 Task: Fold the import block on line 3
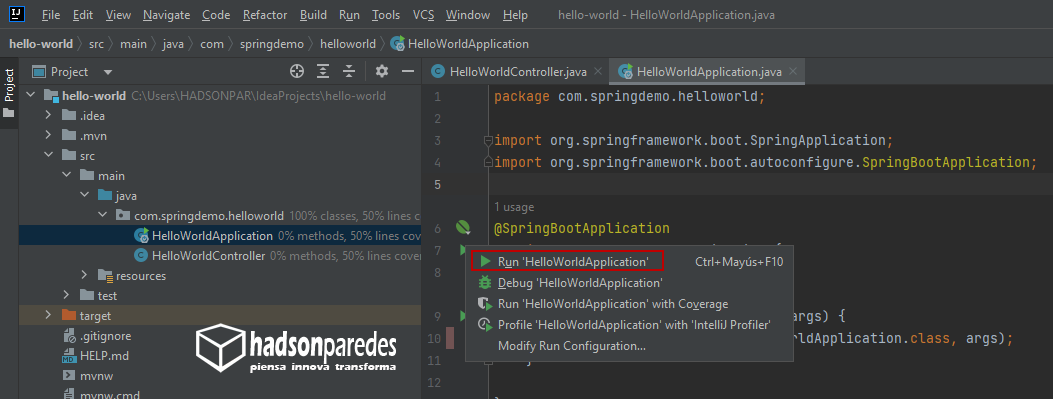(488, 140)
